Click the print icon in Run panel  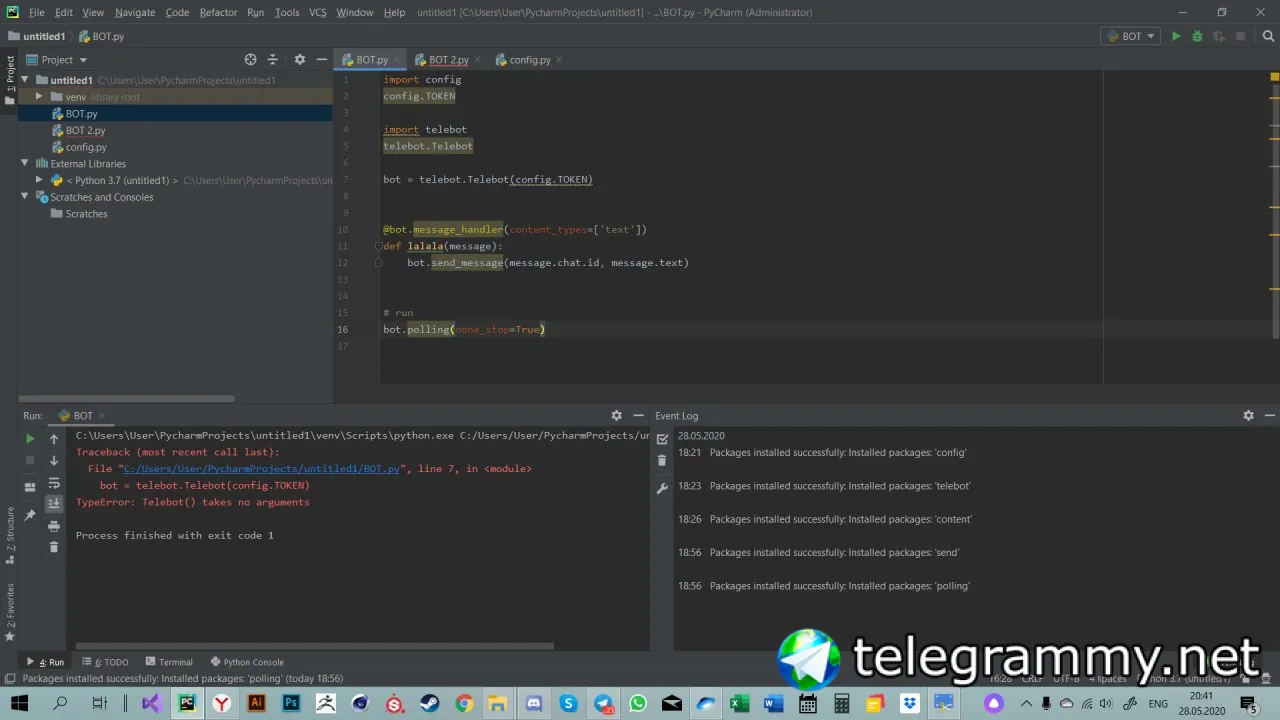click(x=54, y=526)
